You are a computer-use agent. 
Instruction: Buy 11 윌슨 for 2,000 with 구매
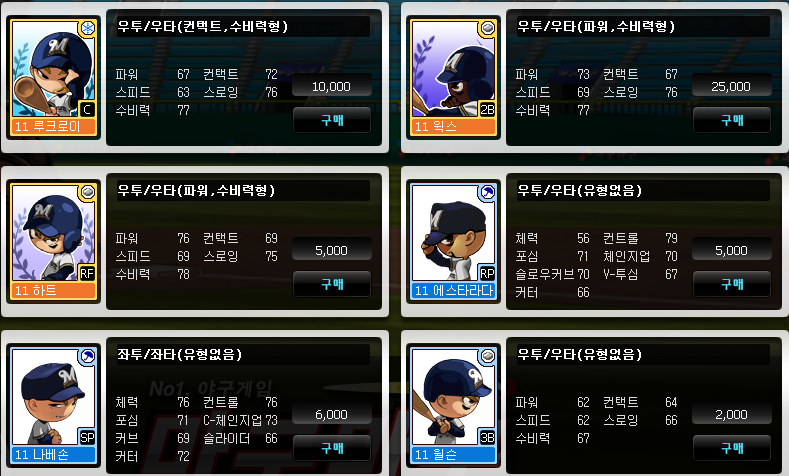[732, 448]
